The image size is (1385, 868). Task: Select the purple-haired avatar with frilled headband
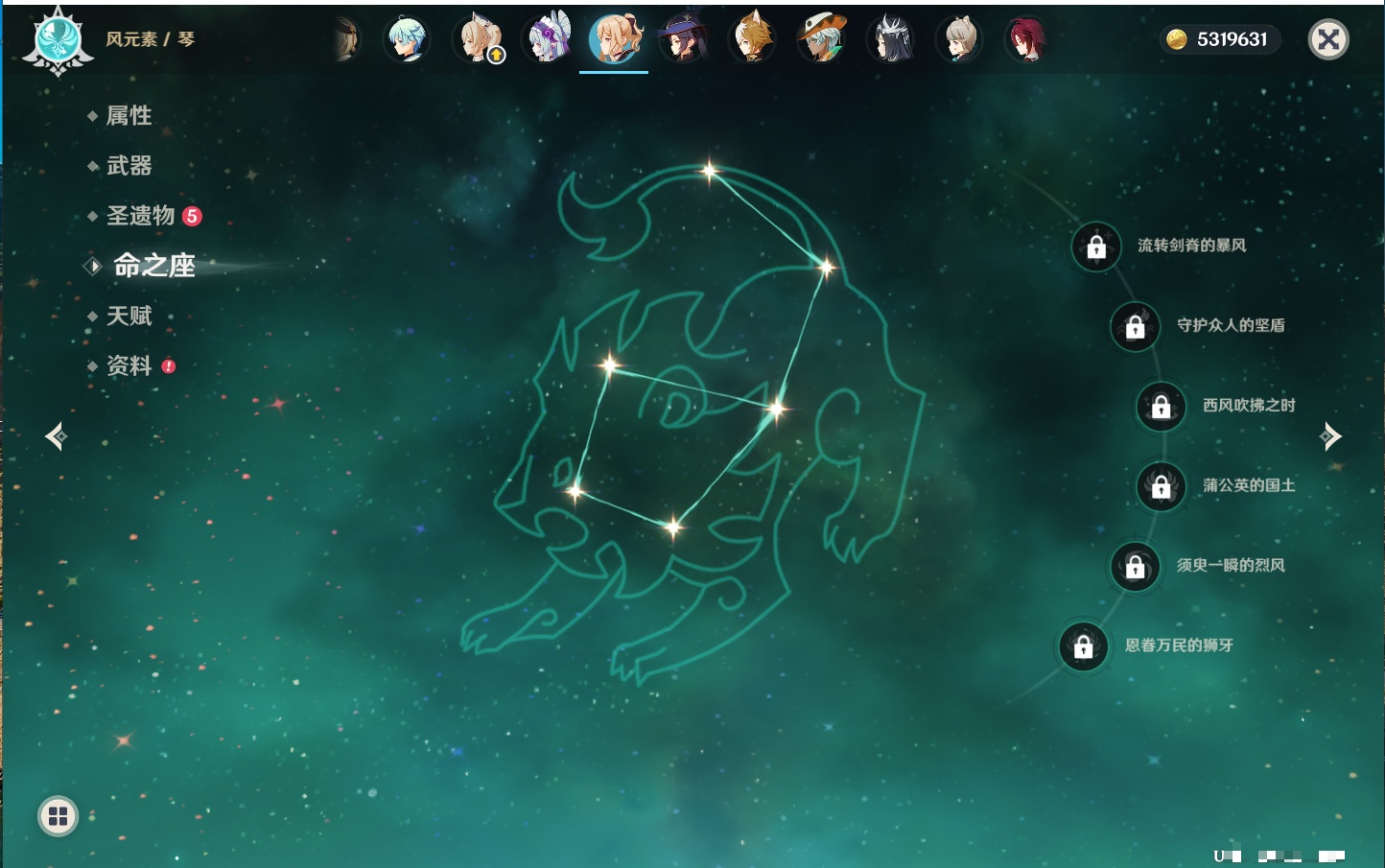click(x=547, y=39)
